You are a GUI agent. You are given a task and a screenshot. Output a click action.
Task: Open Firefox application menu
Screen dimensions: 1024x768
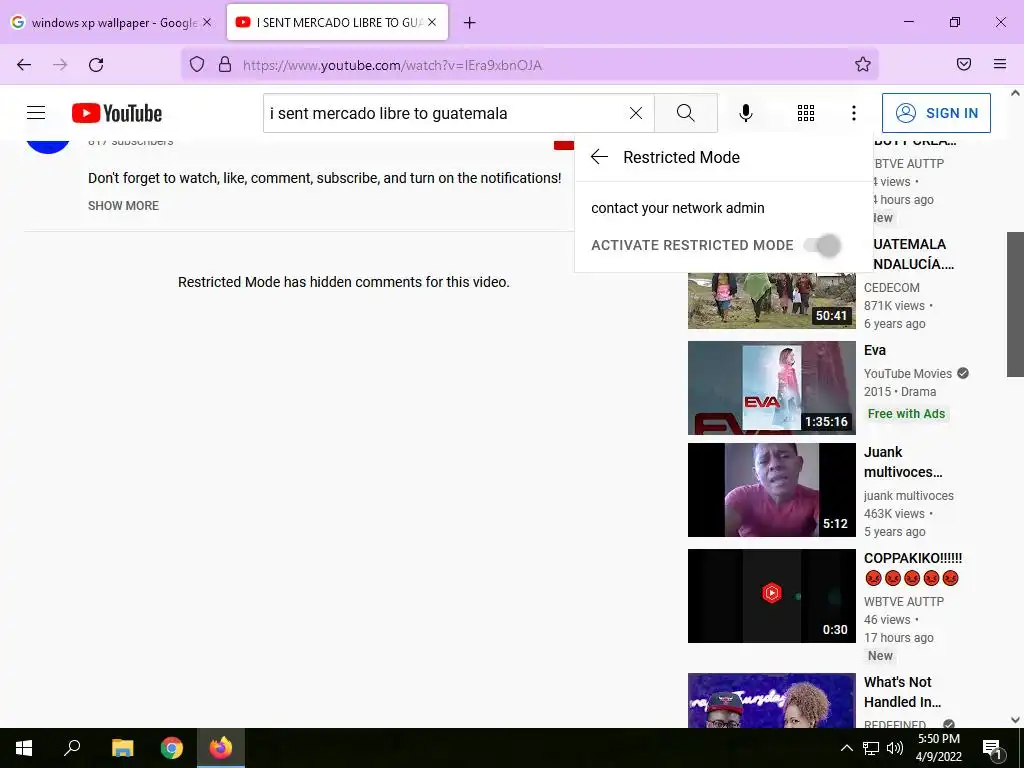click(1000, 64)
